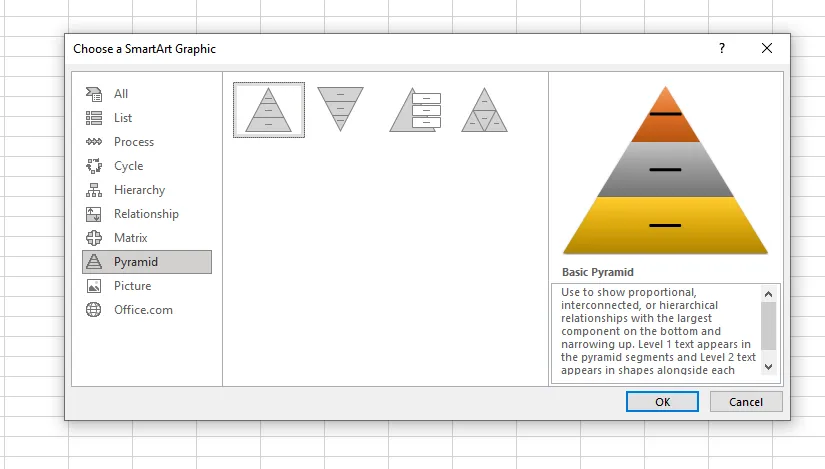Click the Office.com globe icon
Screen dimensions: 825x469
(94, 310)
